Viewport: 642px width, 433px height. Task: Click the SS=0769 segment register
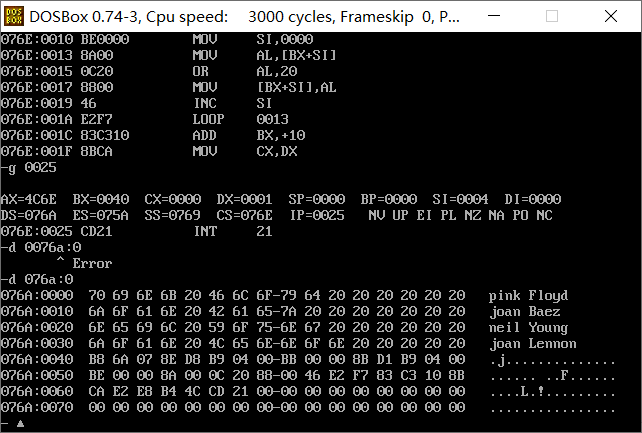tap(173, 215)
